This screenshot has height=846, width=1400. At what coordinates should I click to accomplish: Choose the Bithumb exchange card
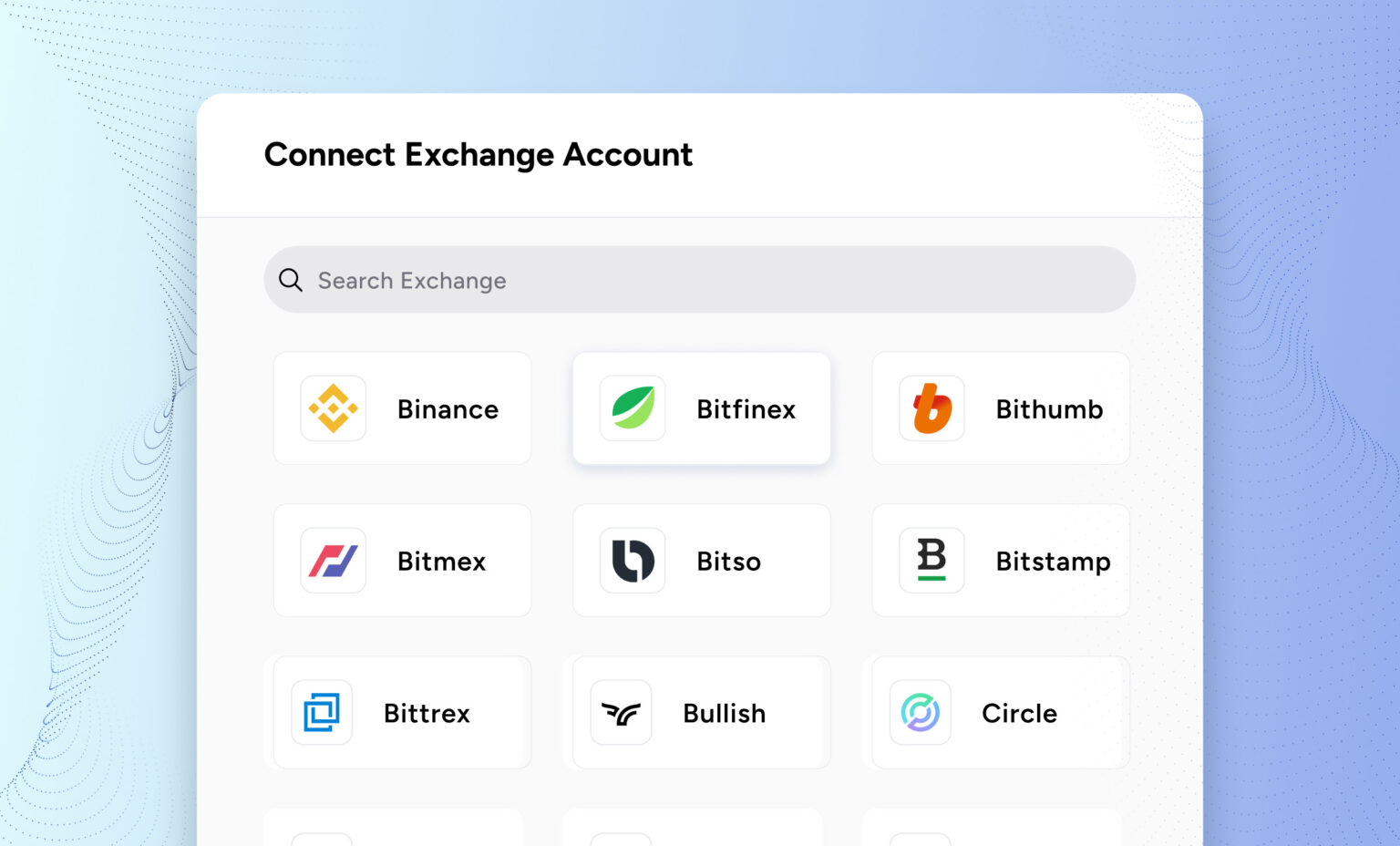(x=1000, y=408)
